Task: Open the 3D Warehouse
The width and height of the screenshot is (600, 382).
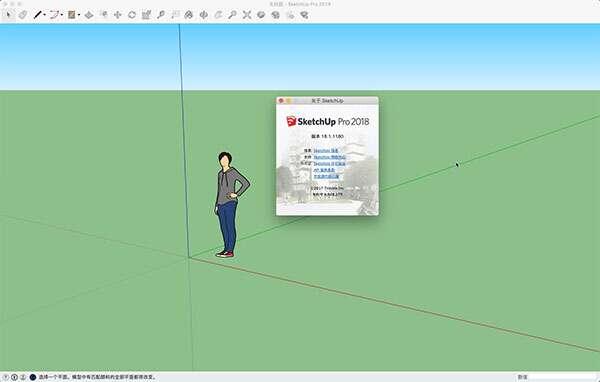Action: (x=261, y=15)
